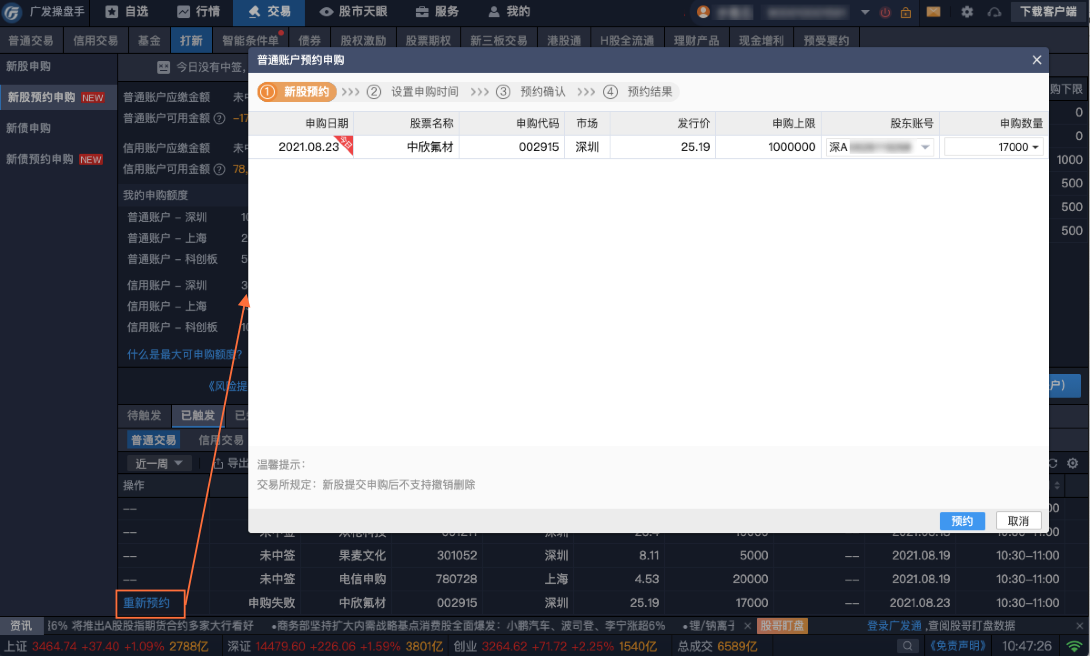1091x656 pixels.
Task: Open the 《免责声明》 link
Action: pyautogui.click(x=957, y=646)
